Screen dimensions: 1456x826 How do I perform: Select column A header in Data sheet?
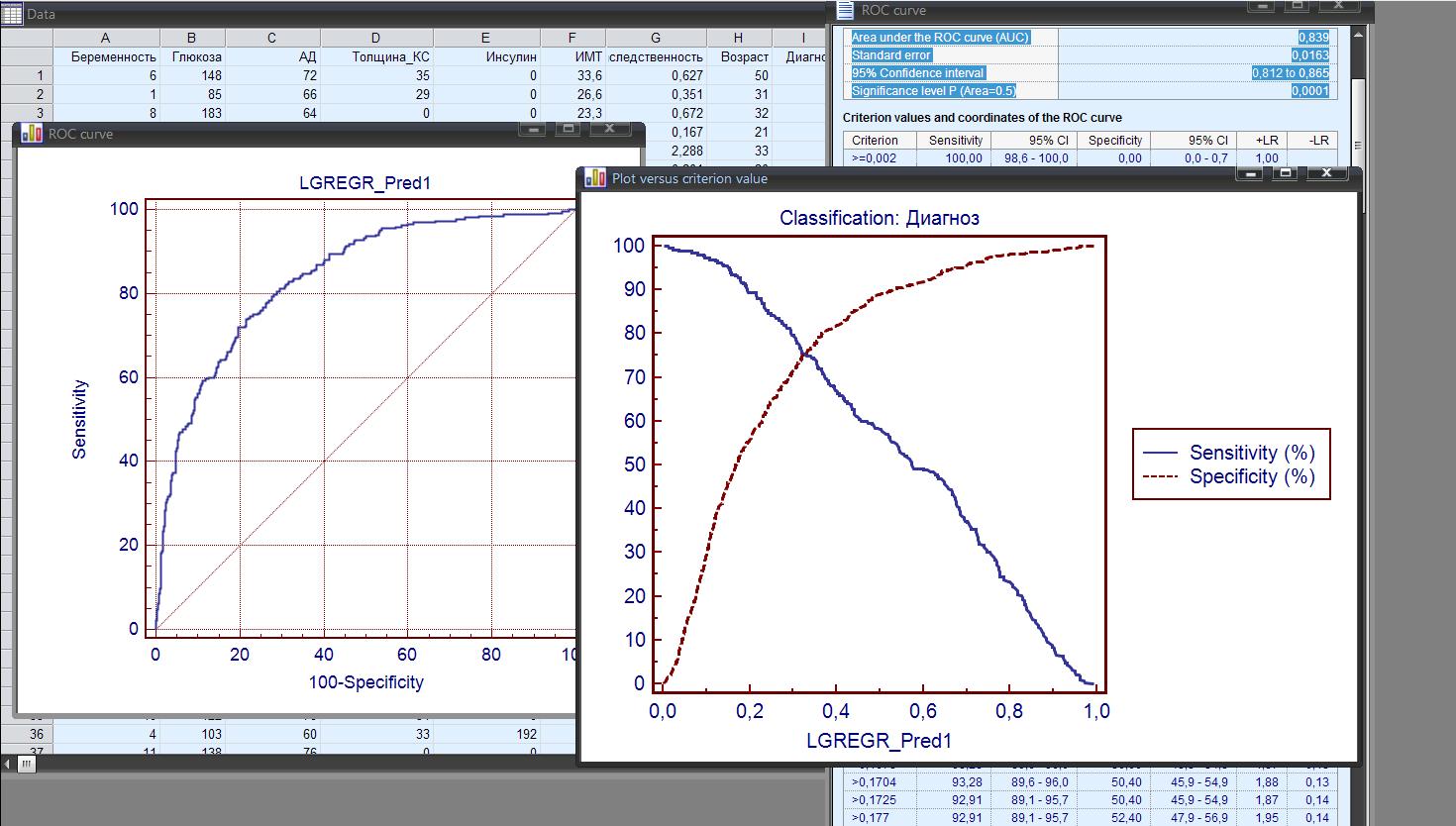click(106, 38)
